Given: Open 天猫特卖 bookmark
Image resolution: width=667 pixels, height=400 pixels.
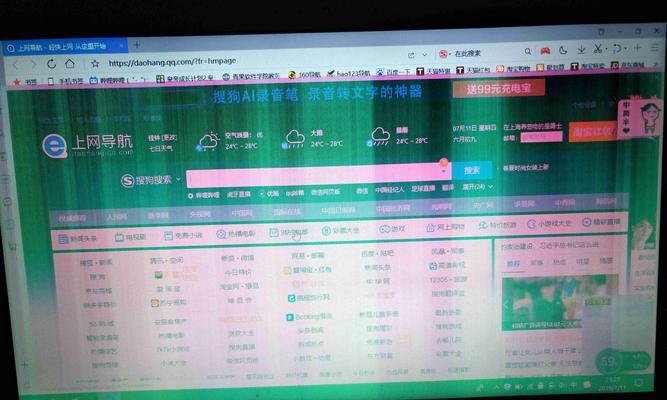Looking at the screenshot, I should coord(433,71).
